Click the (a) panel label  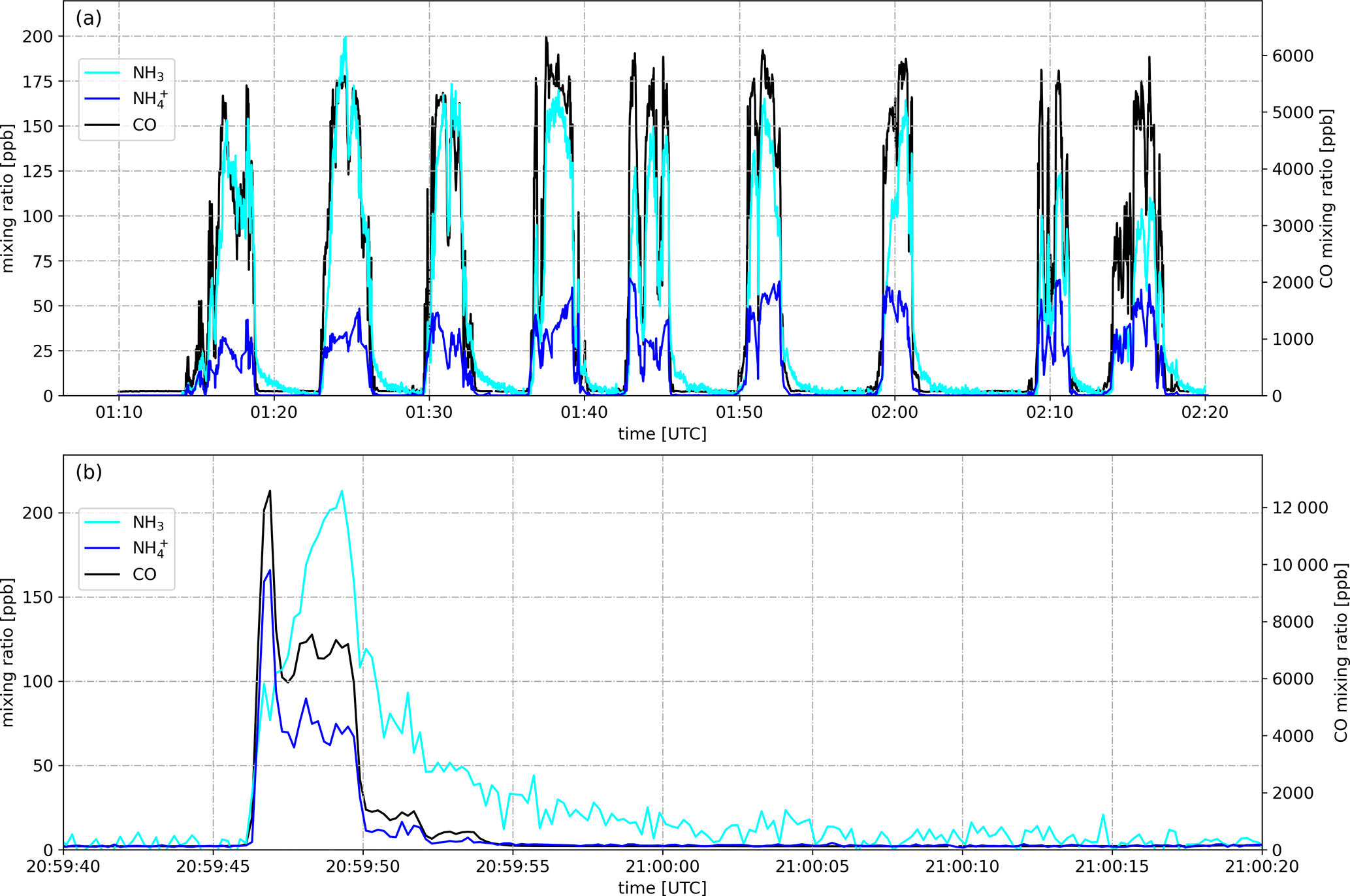click(x=88, y=18)
